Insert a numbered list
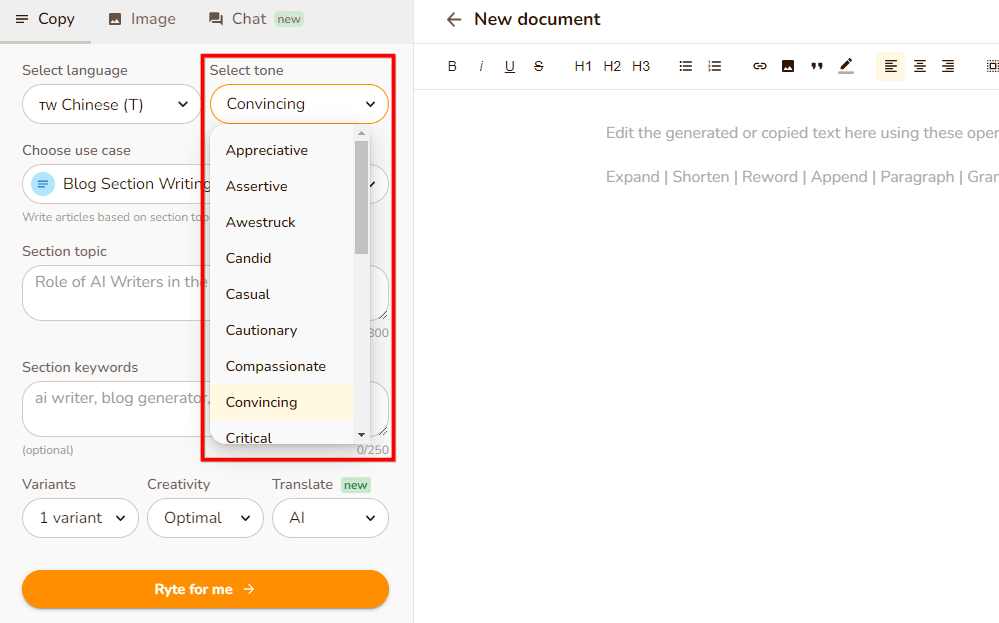Screen dimensions: 999x623 715,66
